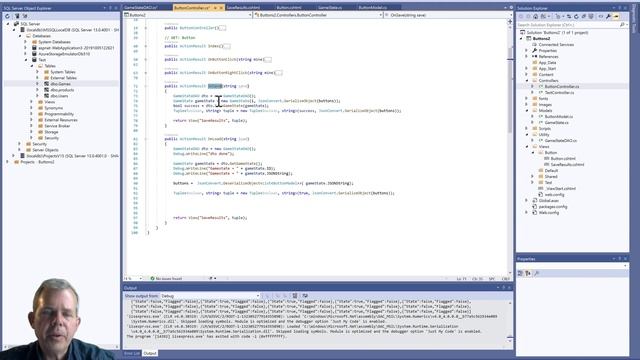The image size is (640, 360).
Task: Click the Clear All icon in Output toolbar
Action: click(x=295, y=296)
